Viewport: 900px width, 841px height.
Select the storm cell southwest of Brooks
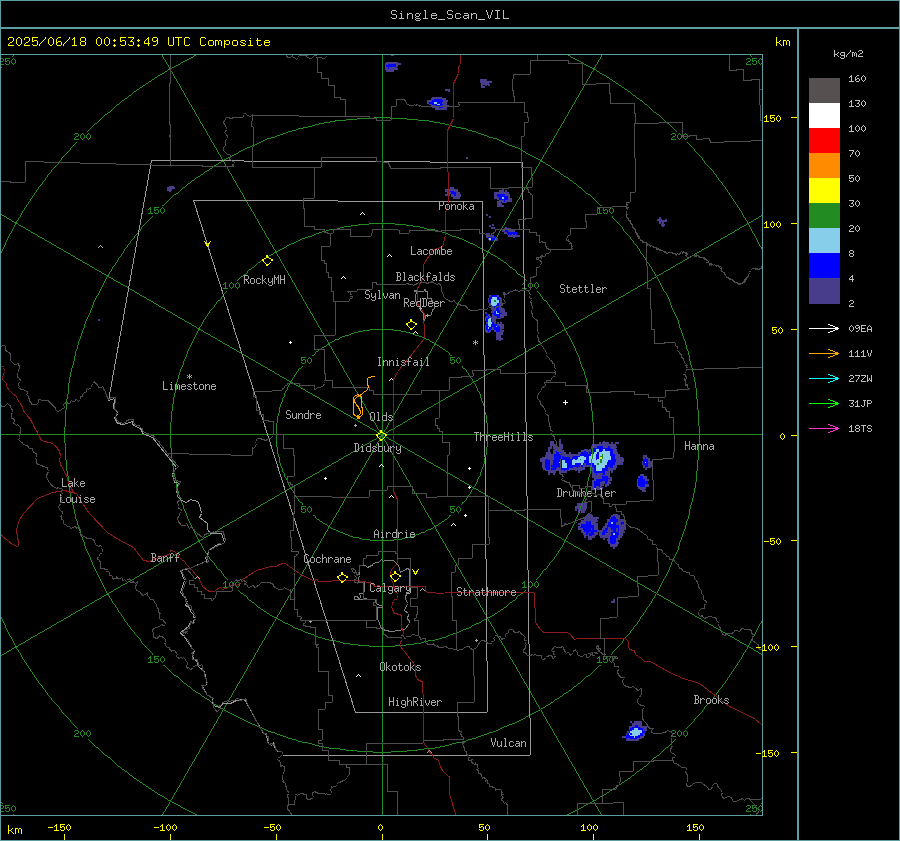click(635, 731)
